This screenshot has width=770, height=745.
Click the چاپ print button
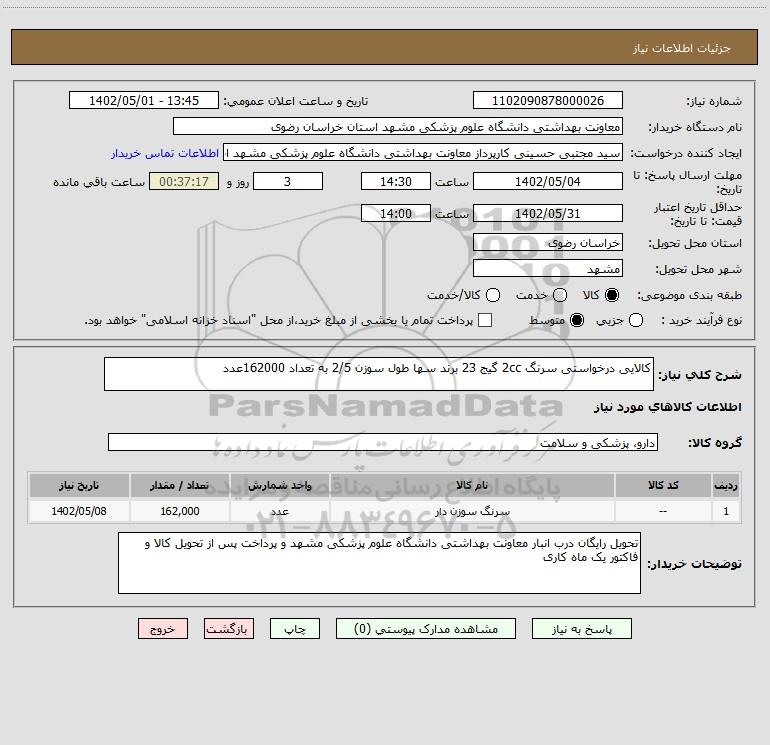click(295, 629)
